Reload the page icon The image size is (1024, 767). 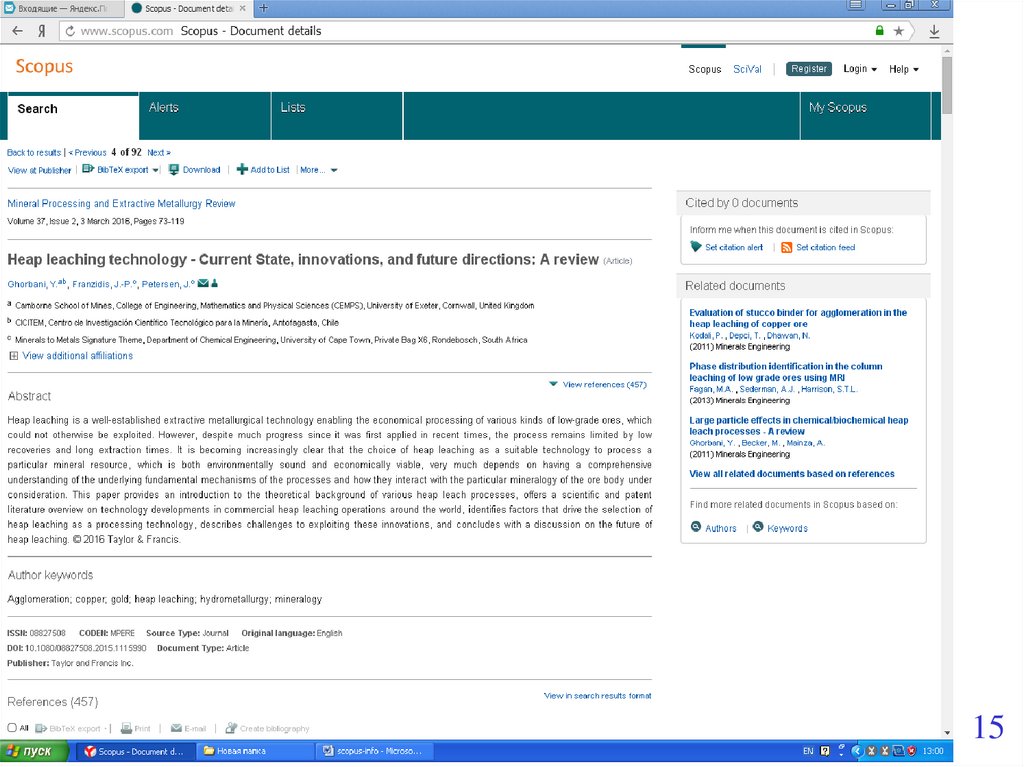(70, 31)
